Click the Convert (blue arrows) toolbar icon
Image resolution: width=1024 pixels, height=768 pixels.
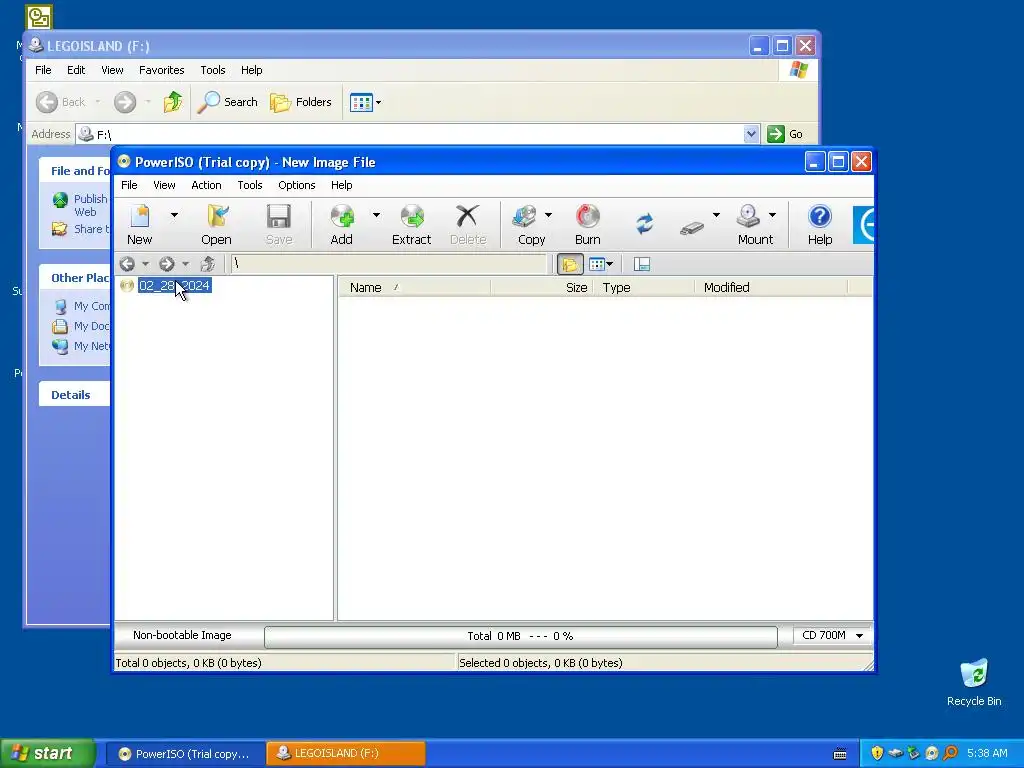(645, 224)
